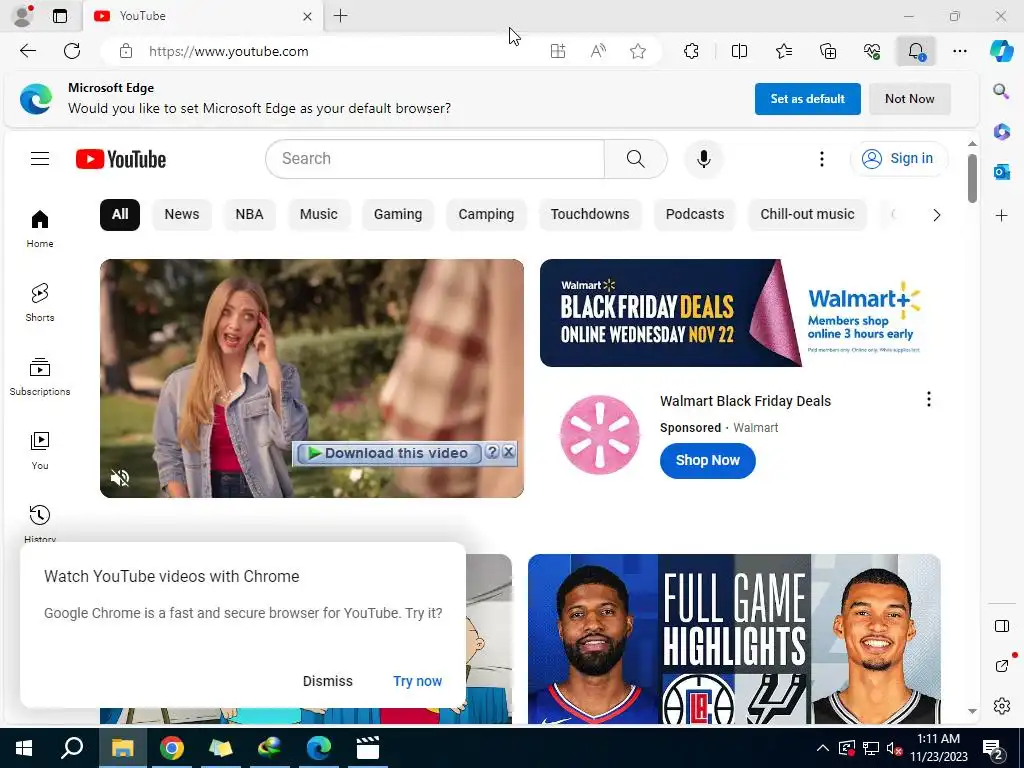
Task: Select the Touchdowns filter chip
Action: click(590, 214)
